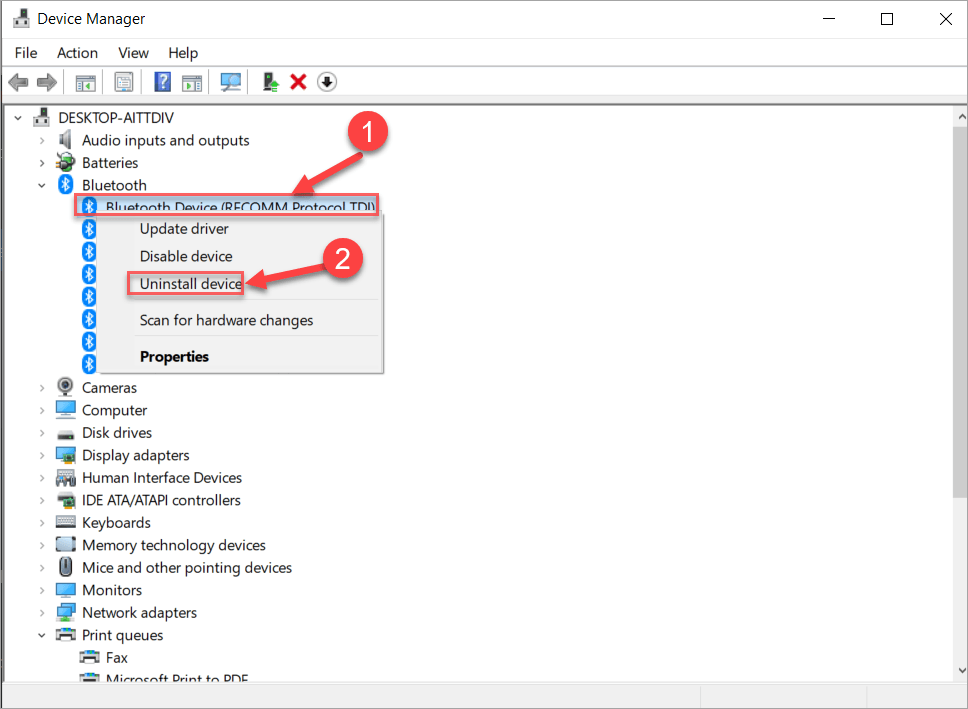Expand the Network adapters category
This screenshot has width=968, height=709.
(42, 613)
